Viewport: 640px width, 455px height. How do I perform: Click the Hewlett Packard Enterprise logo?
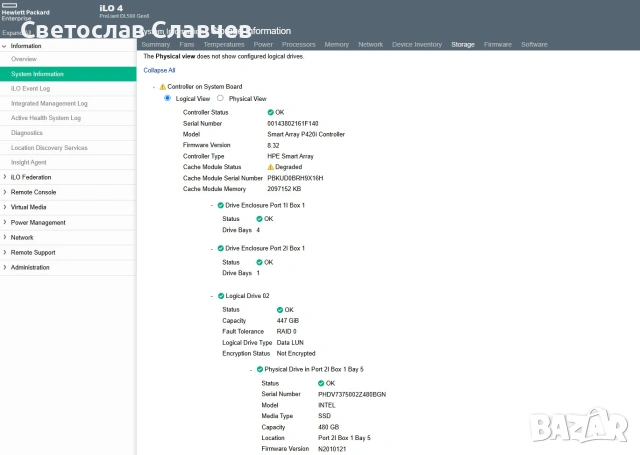click(x=25, y=12)
